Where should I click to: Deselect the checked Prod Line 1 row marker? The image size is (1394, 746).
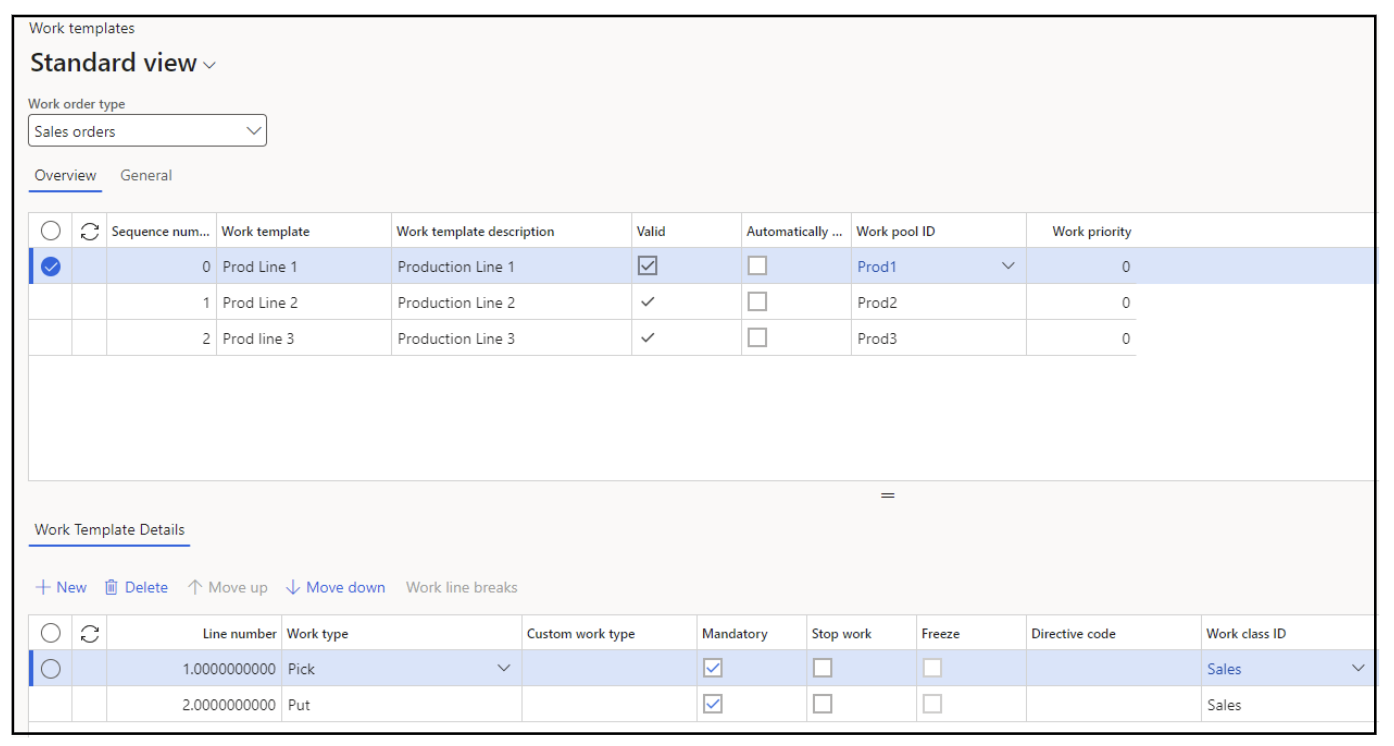(51, 267)
